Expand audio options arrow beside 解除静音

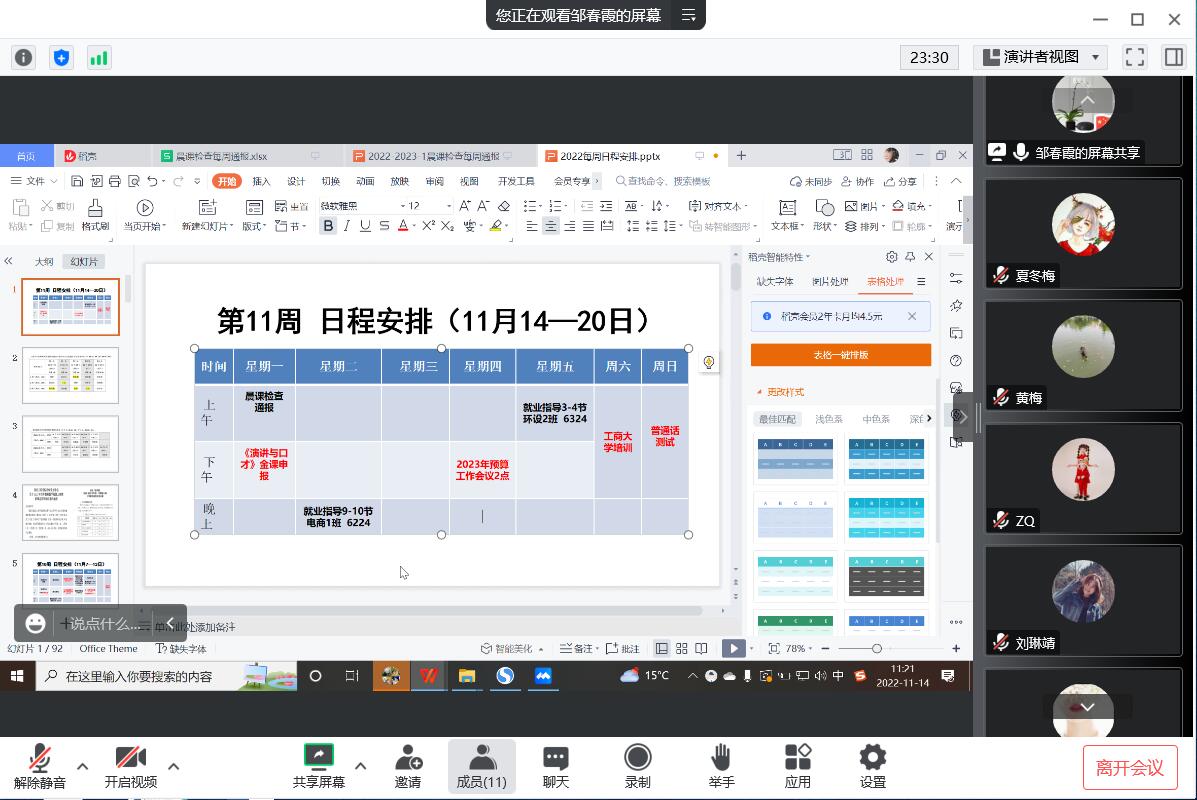83,767
